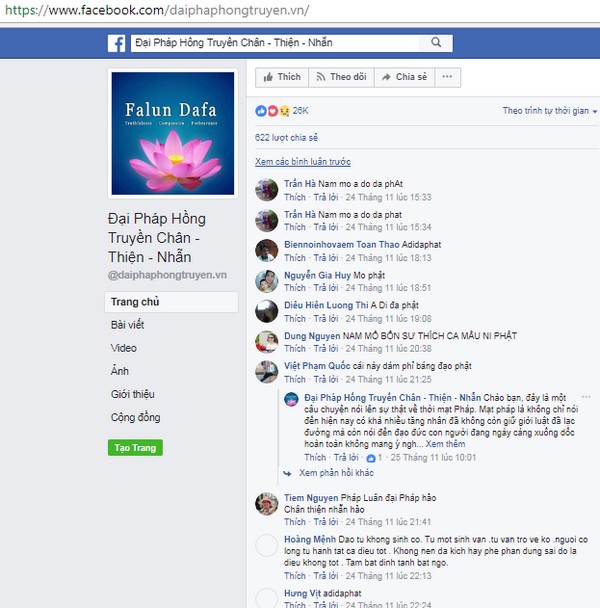Click the search magnifier icon
The height and width of the screenshot is (608, 600).
436,43
